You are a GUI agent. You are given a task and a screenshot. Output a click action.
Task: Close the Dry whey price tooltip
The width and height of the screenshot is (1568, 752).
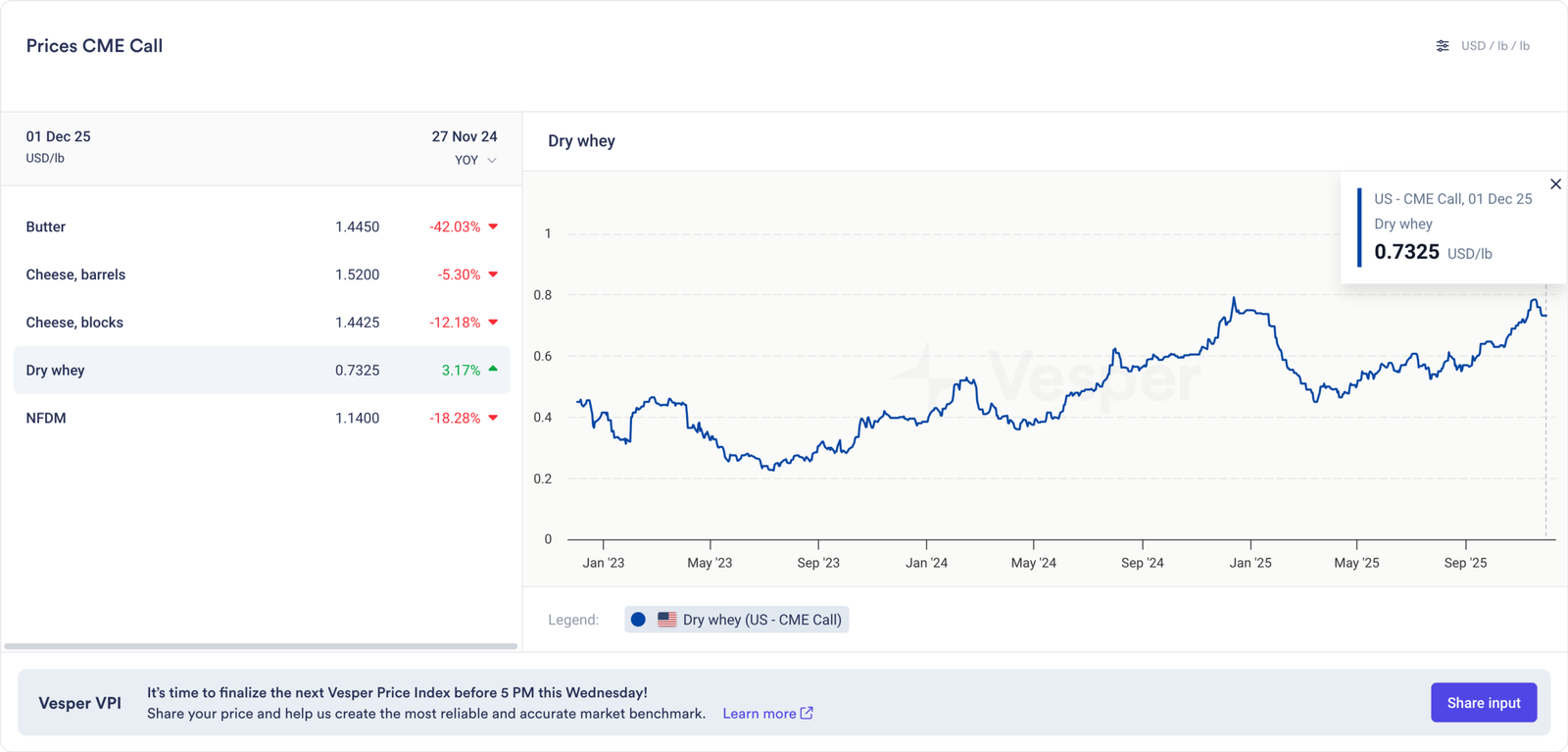[x=1555, y=184]
